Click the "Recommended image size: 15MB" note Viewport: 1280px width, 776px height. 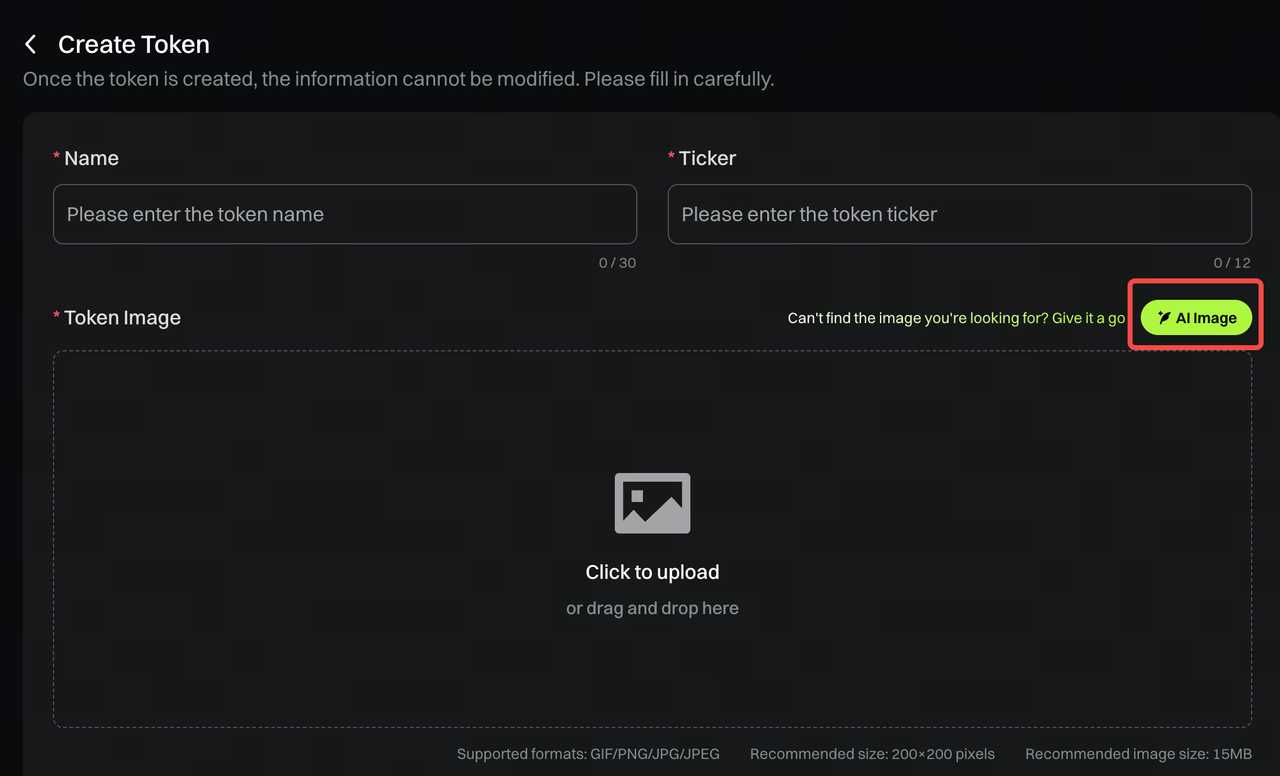click(x=1138, y=754)
